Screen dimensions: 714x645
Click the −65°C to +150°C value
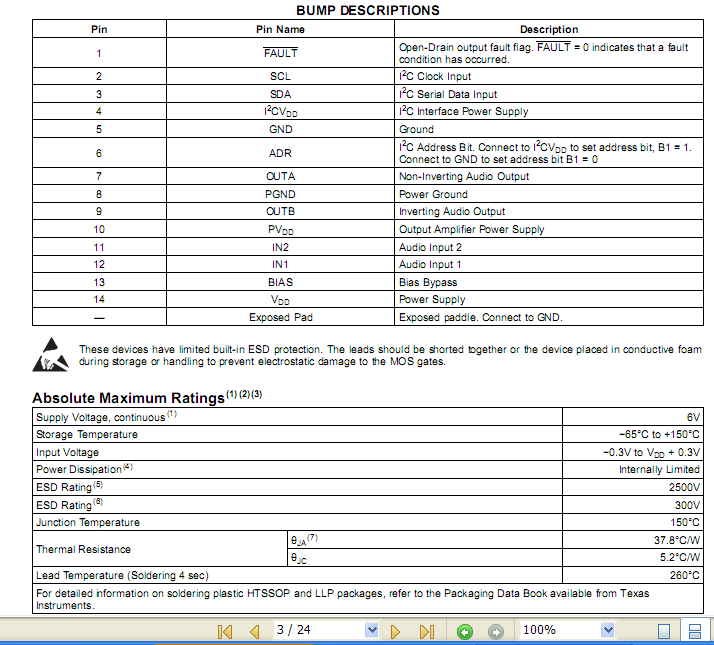(659, 435)
